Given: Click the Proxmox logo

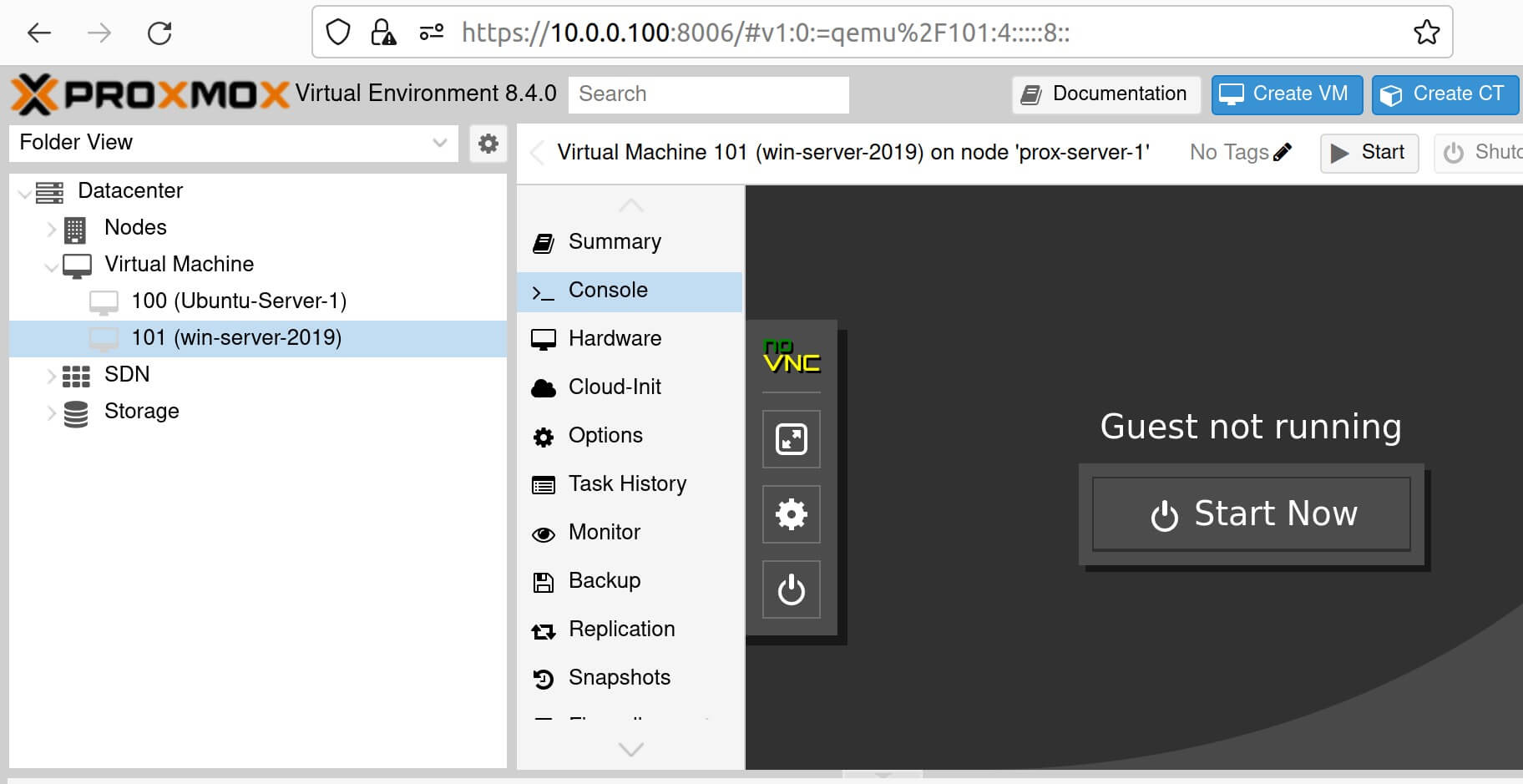Looking at the screenshot, I should pyautogui.click(x=150, y=94).
